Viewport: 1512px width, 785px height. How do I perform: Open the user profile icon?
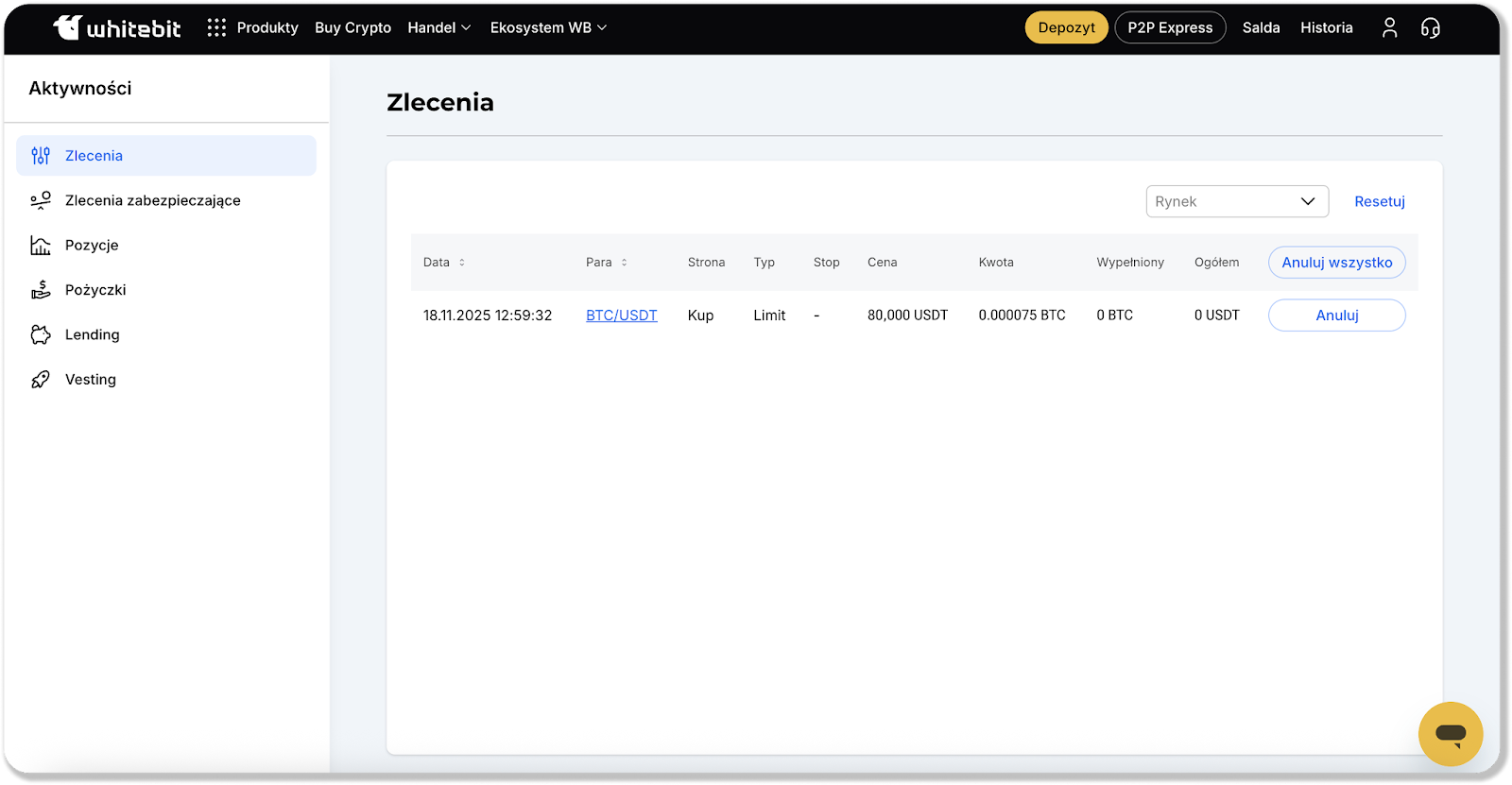1389,28
